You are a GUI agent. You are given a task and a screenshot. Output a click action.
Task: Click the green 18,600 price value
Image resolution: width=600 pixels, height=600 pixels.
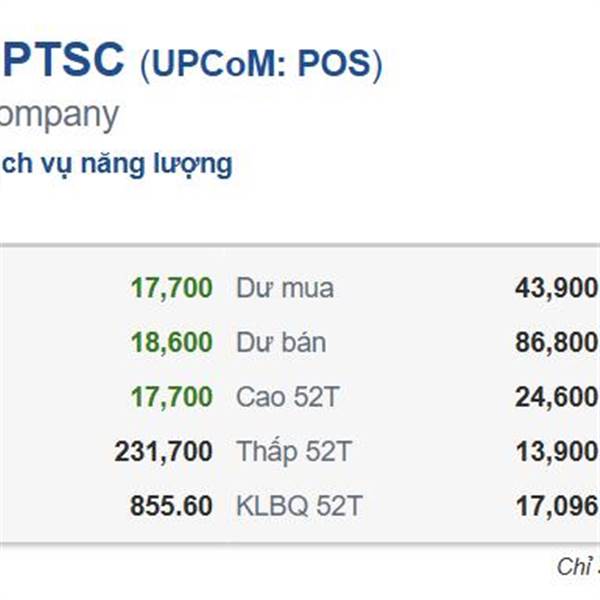tap(171, 343)
